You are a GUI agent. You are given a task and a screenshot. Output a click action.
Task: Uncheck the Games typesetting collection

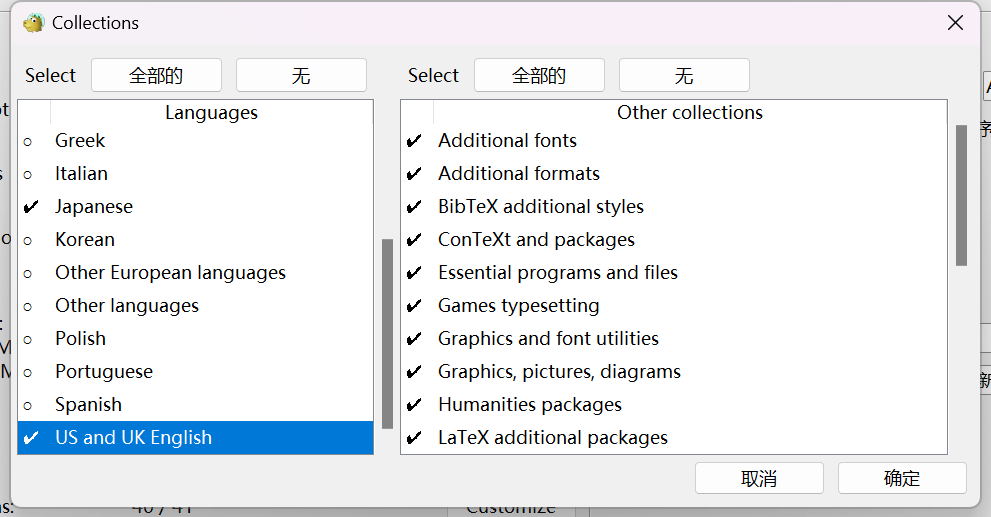click(414, 306)
